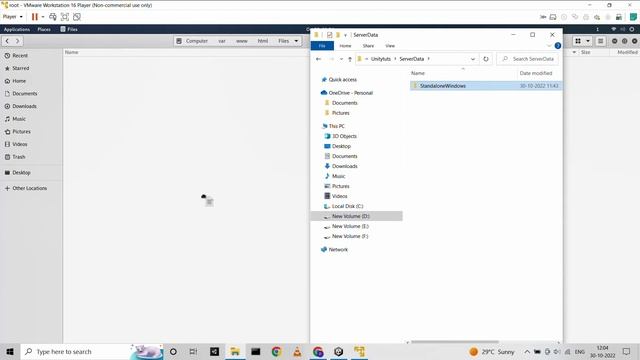This screenshot has height=360, width=640.
Task: Open the power options arrow beside pause
Action: click(x=42, y=17)
